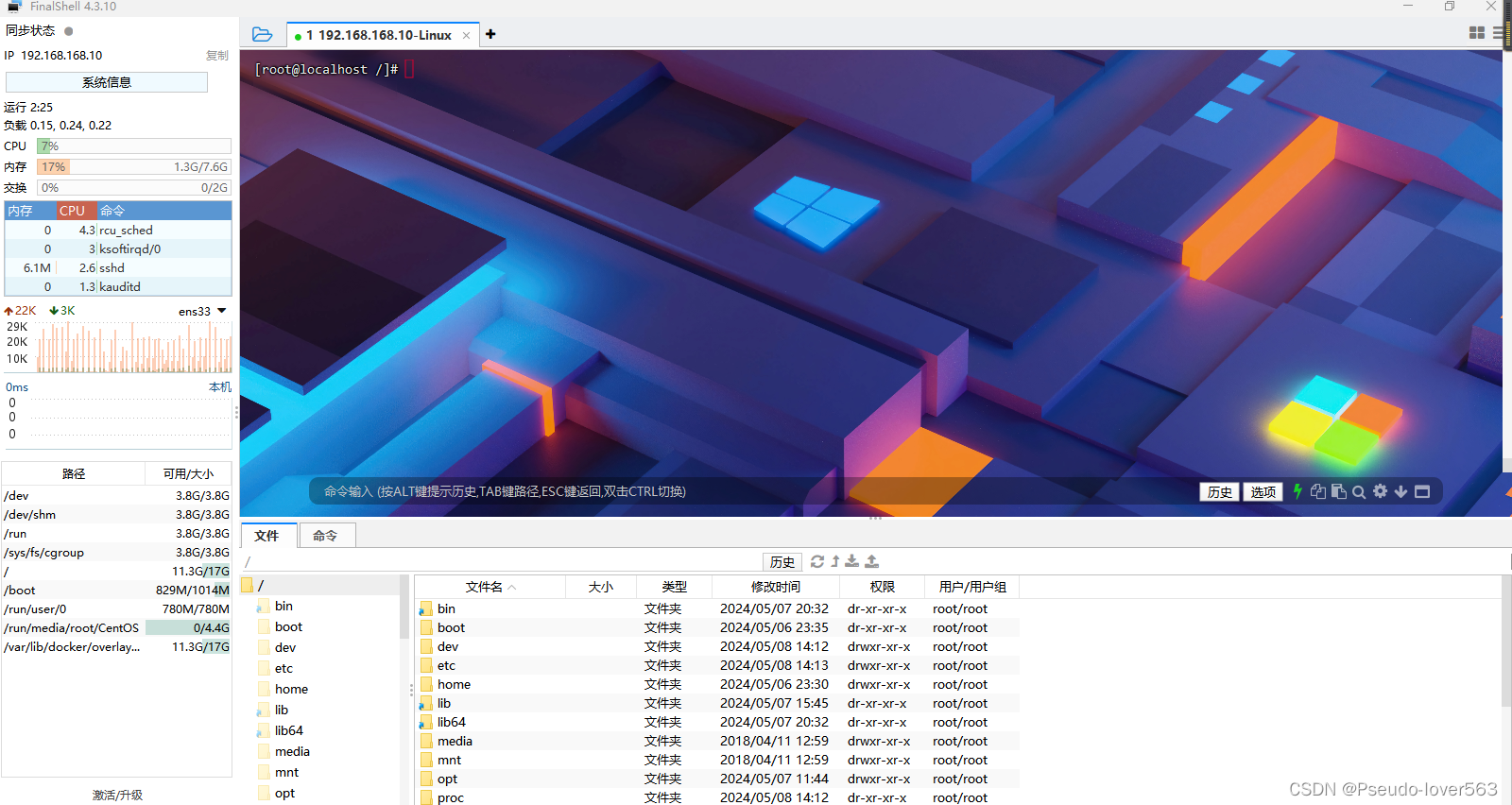
Task: Go up to parent directory
Action: (x=835, y=561)
